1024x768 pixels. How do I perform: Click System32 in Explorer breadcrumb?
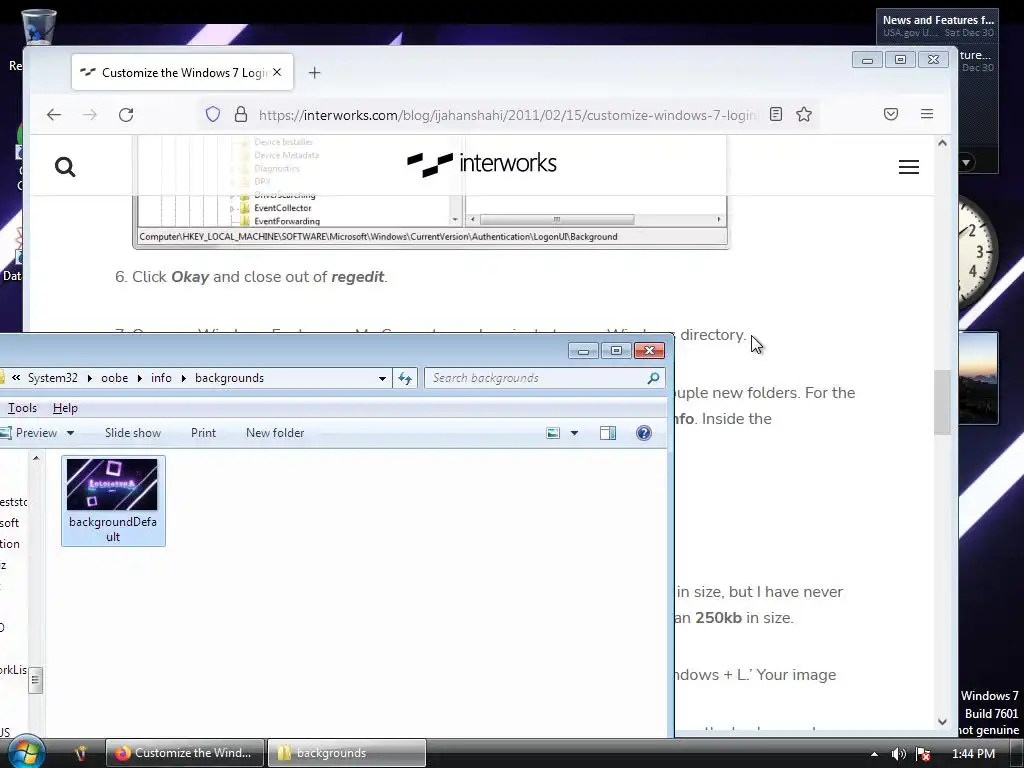[x=52, y=378]
